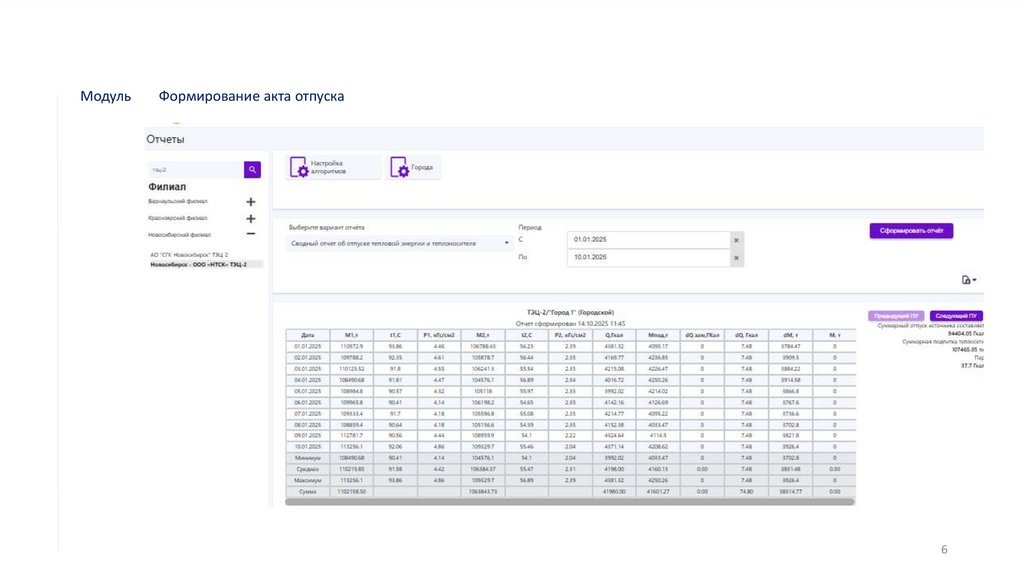The height and width of the screenshot is (574, 1024).
Task: Collapse the Новосибирский филиал branch
Action: tap(251, 234)
